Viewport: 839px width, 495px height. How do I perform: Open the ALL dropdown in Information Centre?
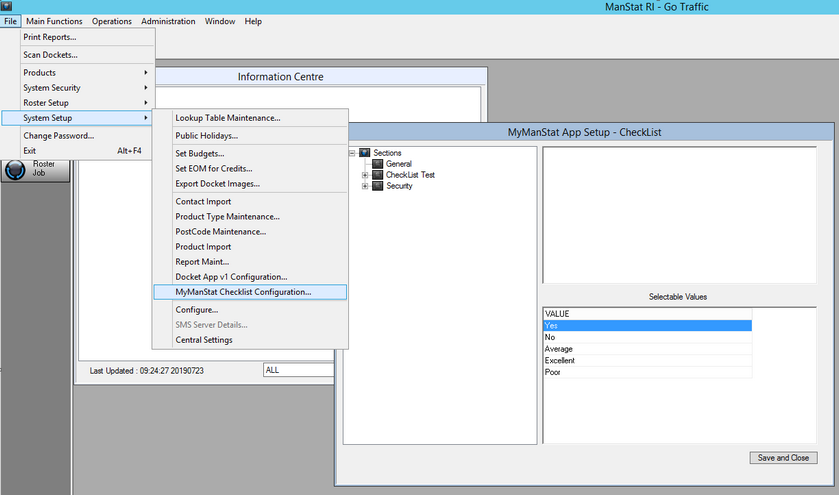click(x=297, y=370)
